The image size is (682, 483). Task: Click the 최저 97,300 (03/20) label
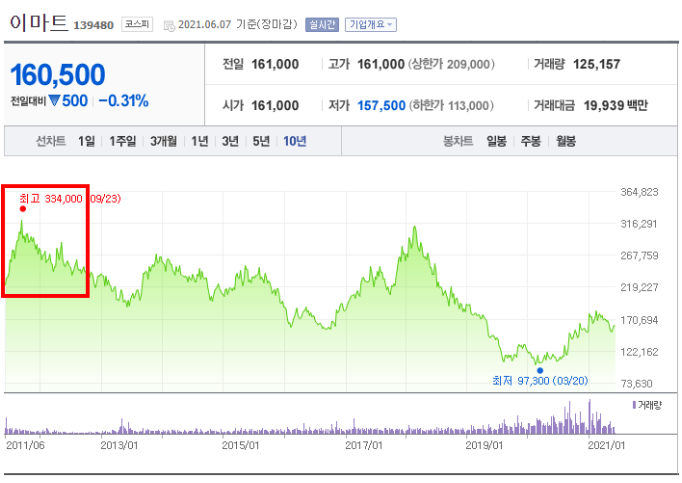click(x=540, y=381)
